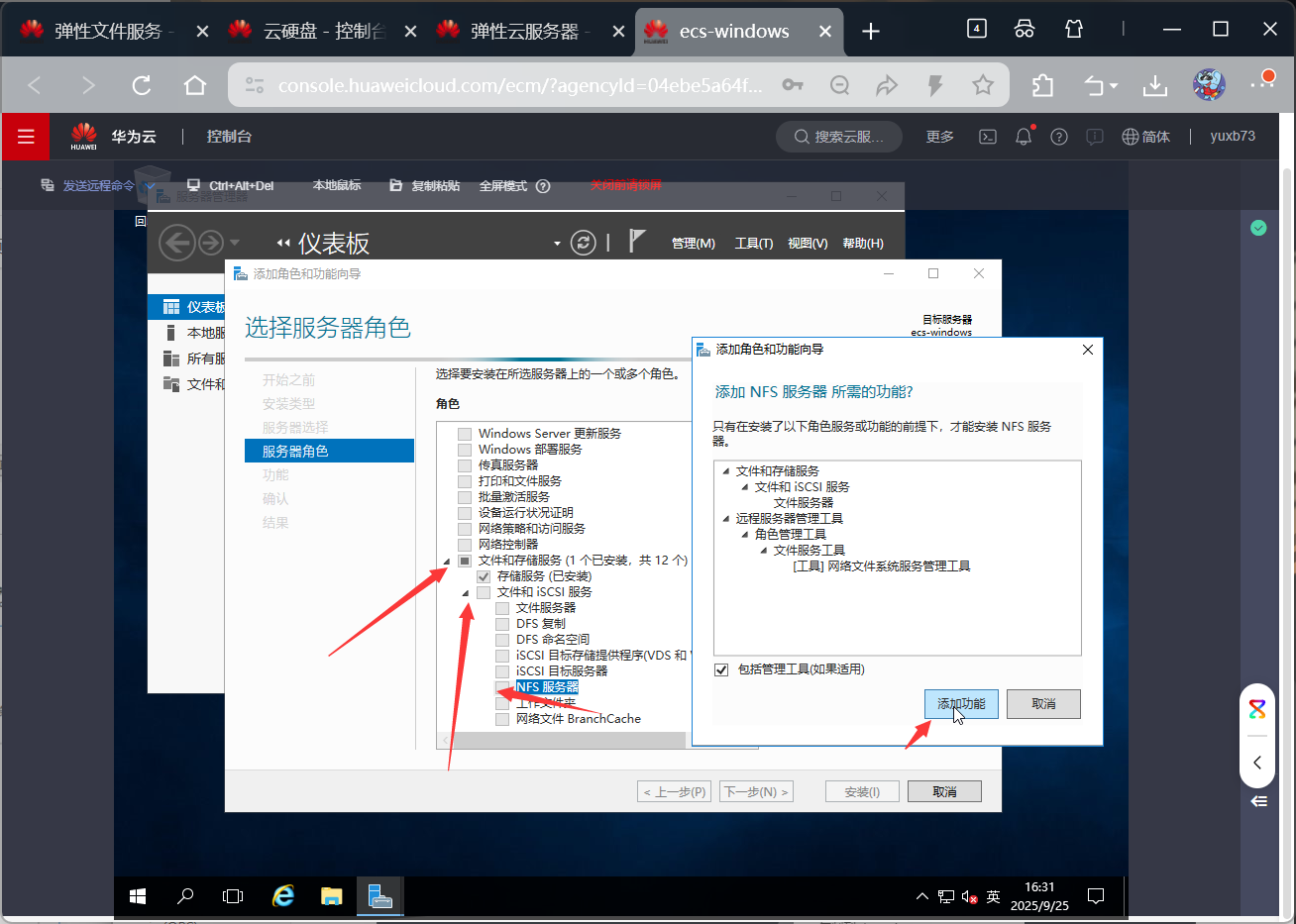
Task: Open the 视图(V) menu
Action: pos(808,244)
